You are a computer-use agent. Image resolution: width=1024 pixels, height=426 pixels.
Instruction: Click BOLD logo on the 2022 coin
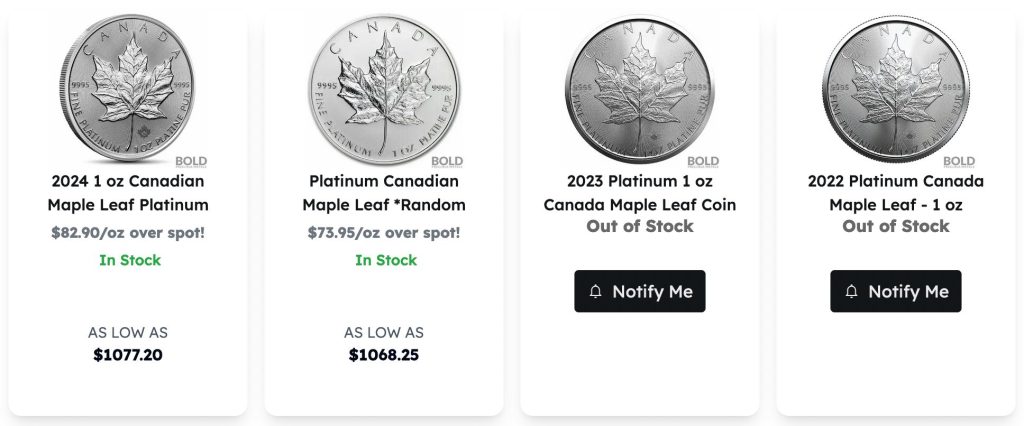(959, 161)
